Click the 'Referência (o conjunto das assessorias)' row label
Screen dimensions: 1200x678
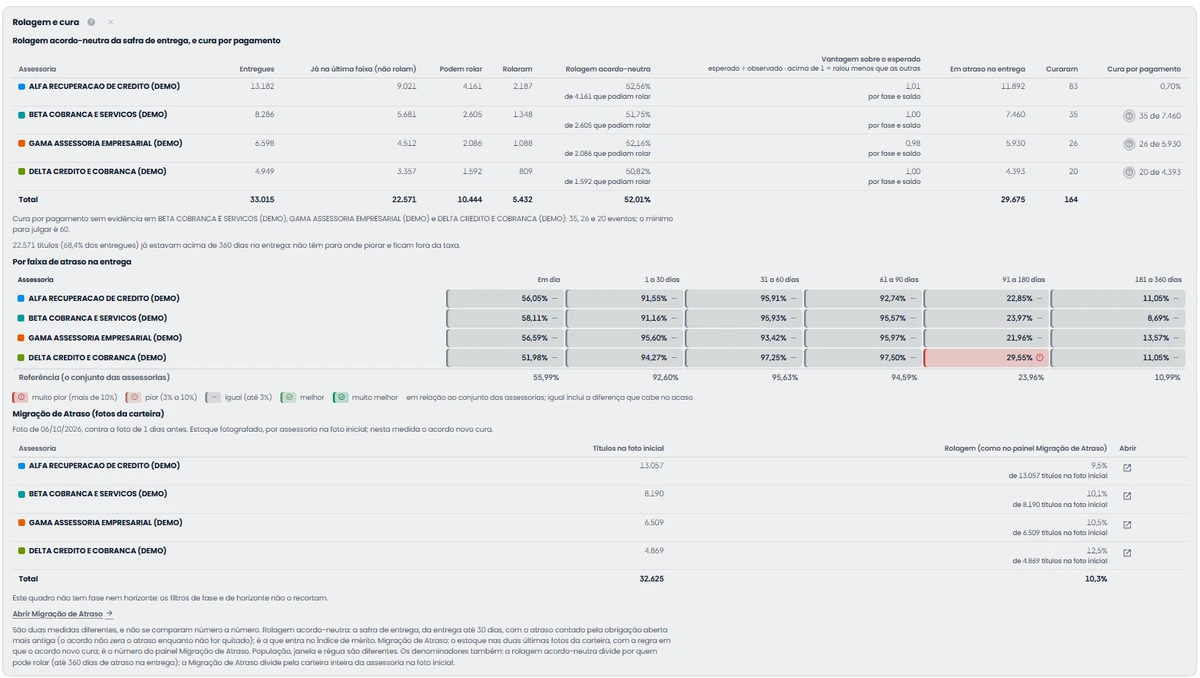coord(93,377)
